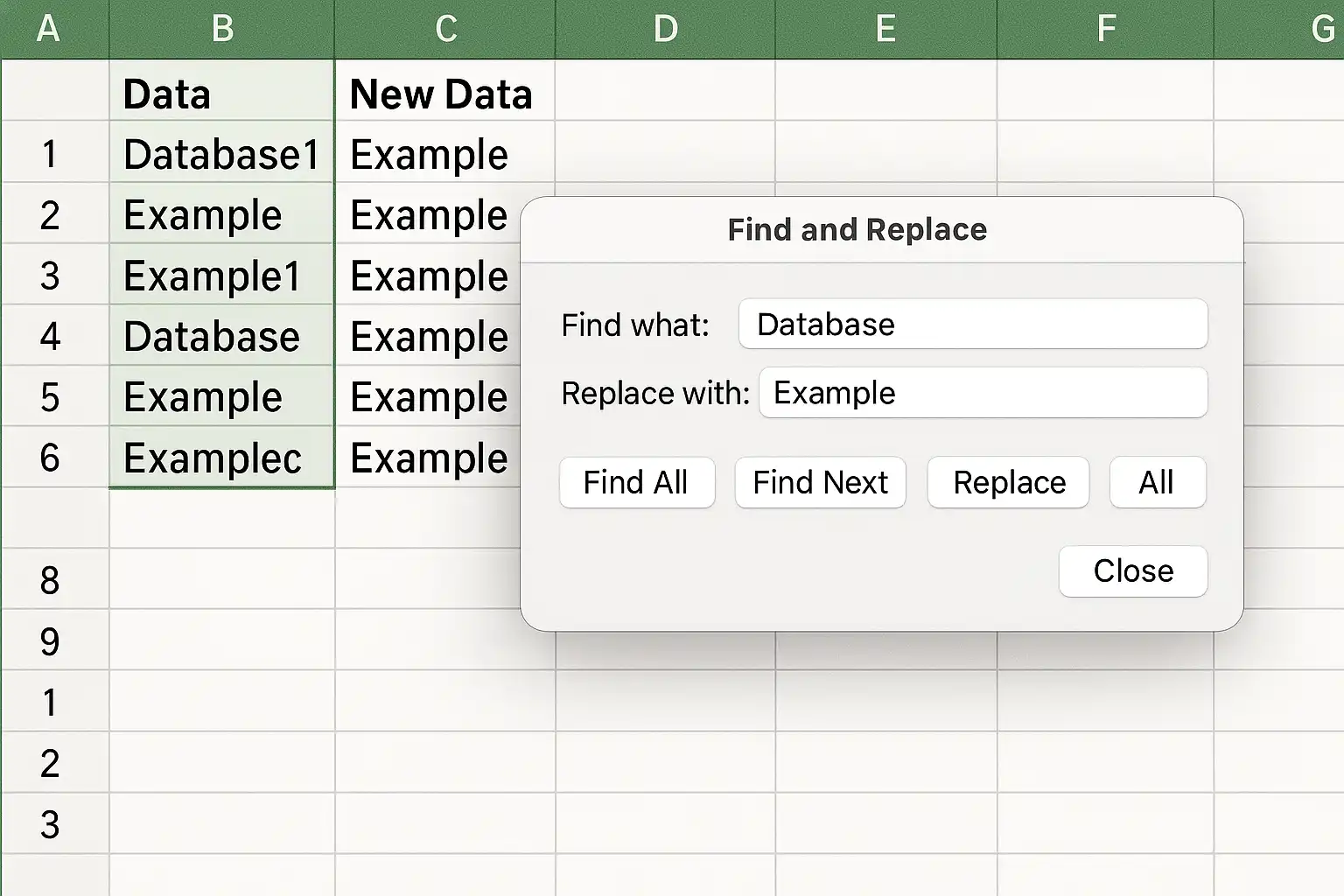Select column B header

[x=222, y=29]
